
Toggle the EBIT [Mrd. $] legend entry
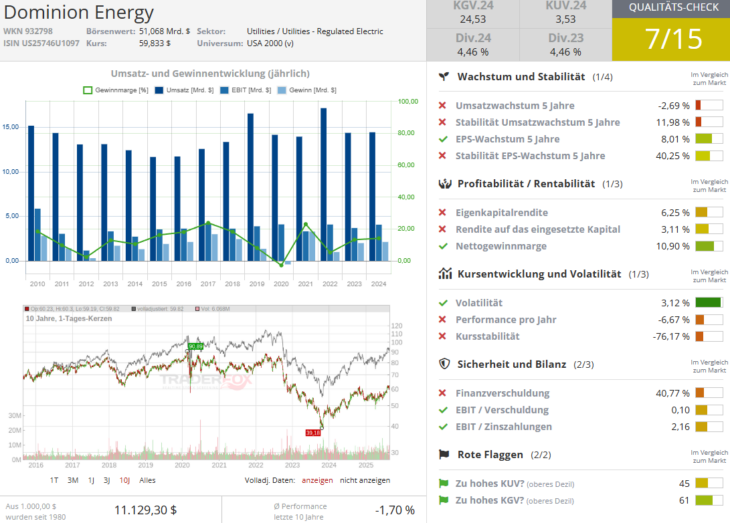point(245,90)
